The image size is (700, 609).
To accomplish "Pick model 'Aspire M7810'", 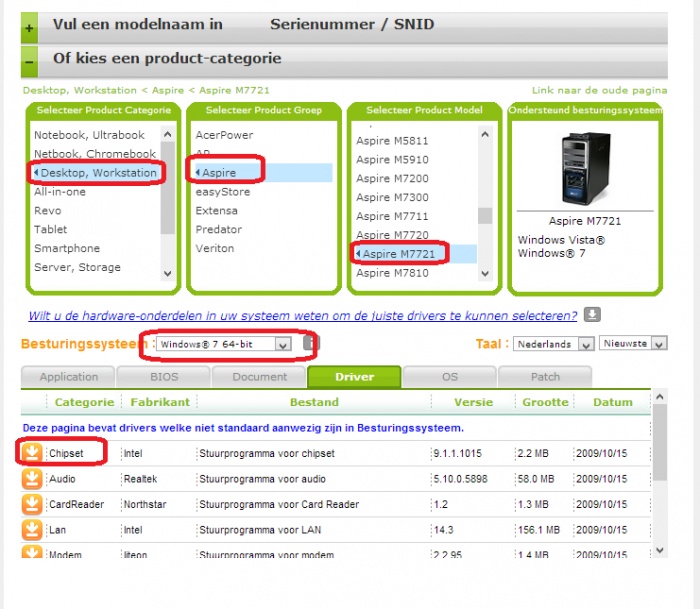I will pyautogui.click(x=392, y=273).
